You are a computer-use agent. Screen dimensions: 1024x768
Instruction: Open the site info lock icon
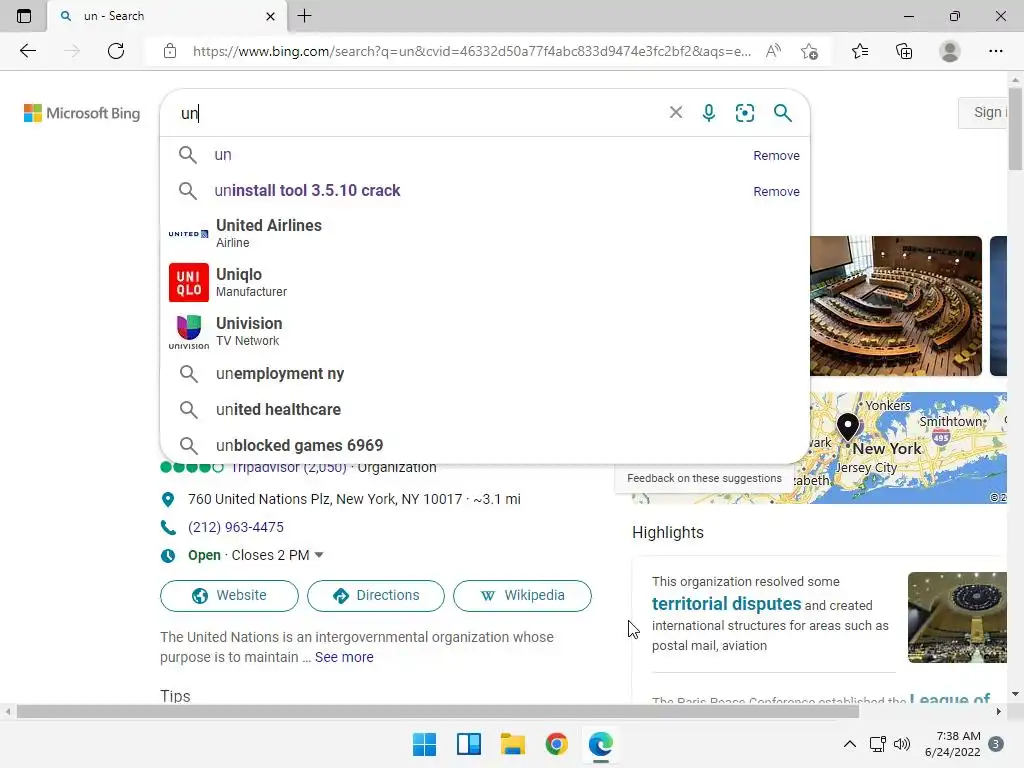point(170,51)
